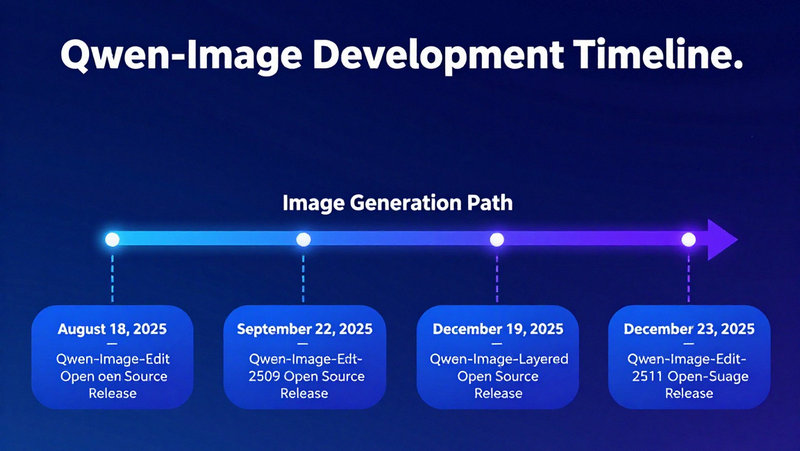Select the Qwen-Image-Layered release card
Image resolution: width=800 pixels, height=451 pixels.
(497, 357)
